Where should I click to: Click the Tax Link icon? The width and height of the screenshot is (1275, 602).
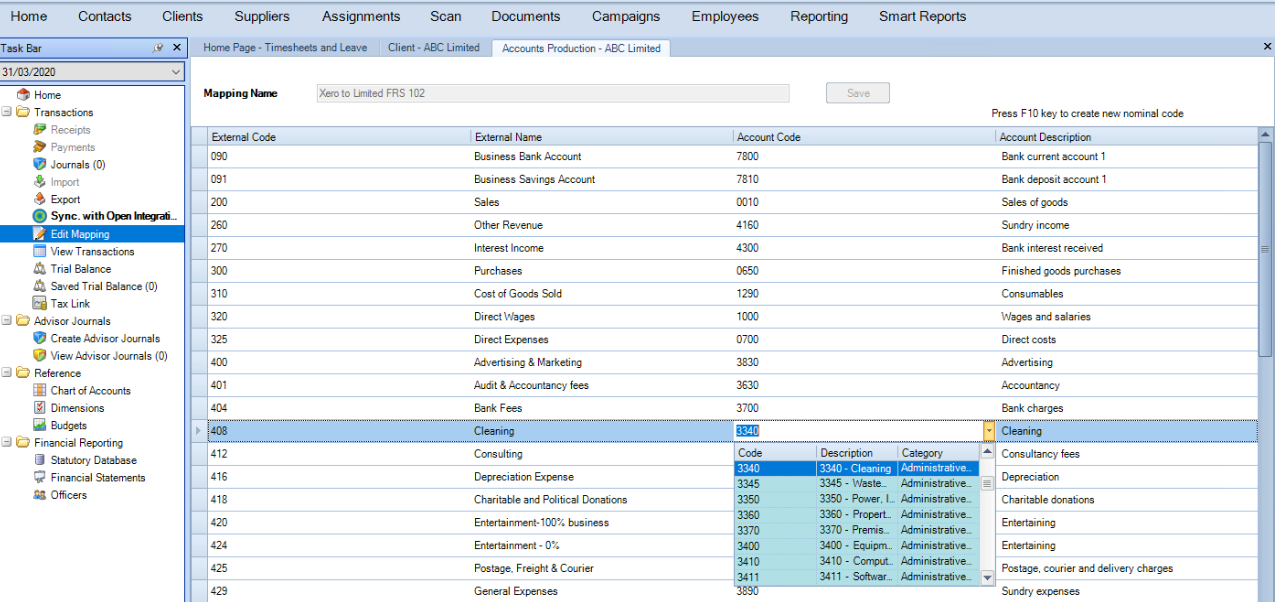40,303
